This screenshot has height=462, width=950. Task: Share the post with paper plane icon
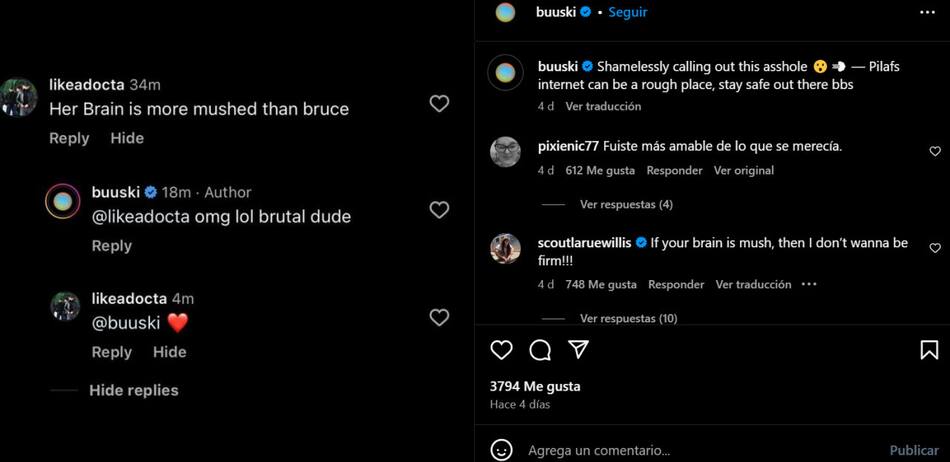pos(578,349)
